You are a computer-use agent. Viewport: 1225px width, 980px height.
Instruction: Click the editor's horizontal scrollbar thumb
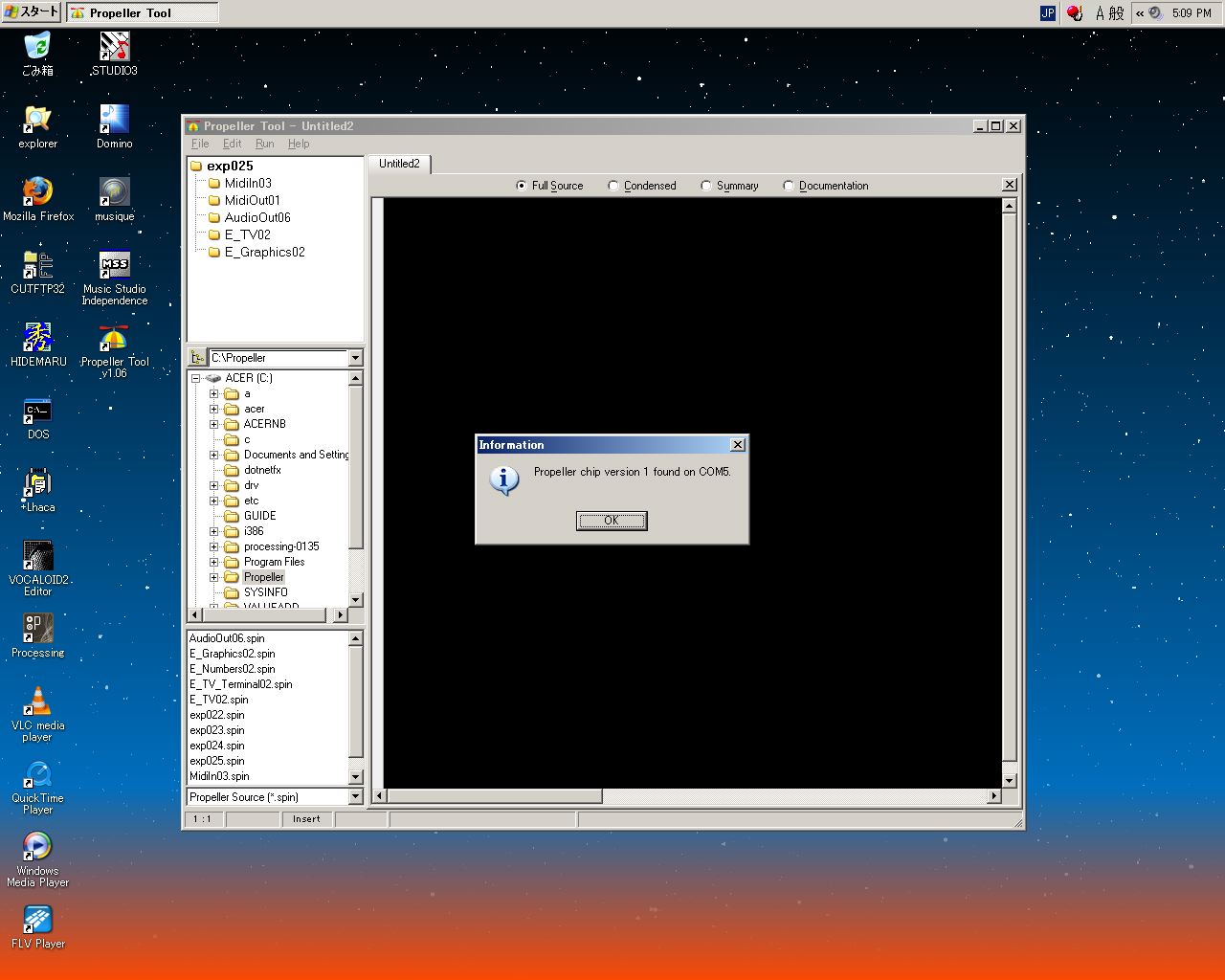pyautogui.click(x=494, y=796)
